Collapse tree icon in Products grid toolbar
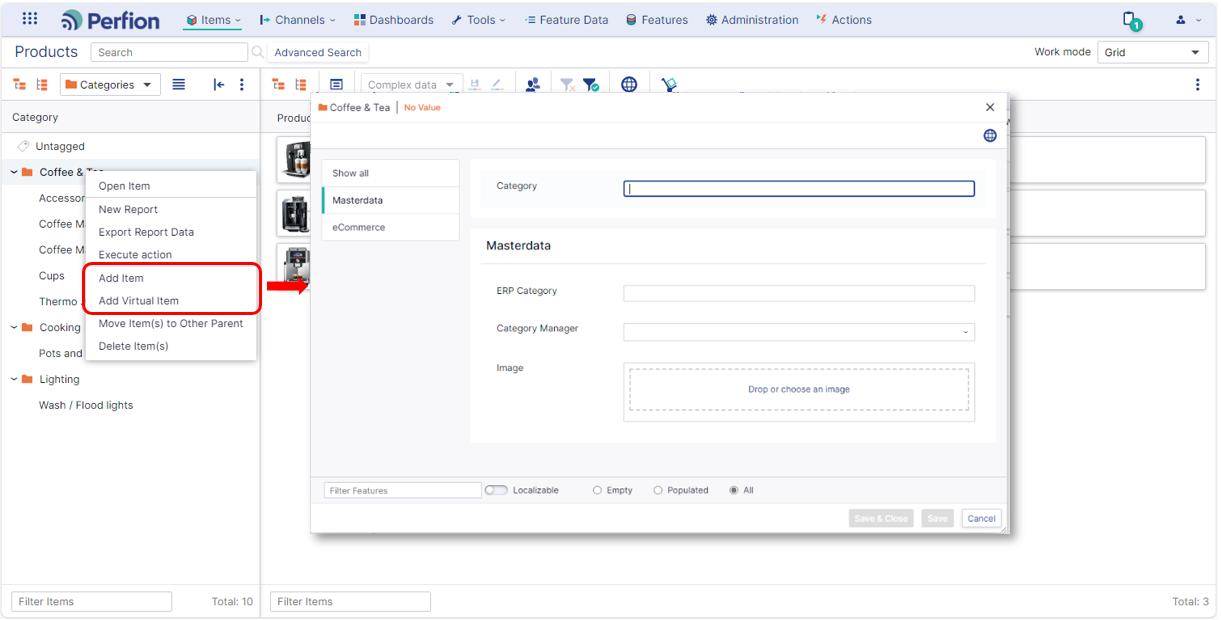Viewport: 1221px width, 620px height. [x=300, y=85]
